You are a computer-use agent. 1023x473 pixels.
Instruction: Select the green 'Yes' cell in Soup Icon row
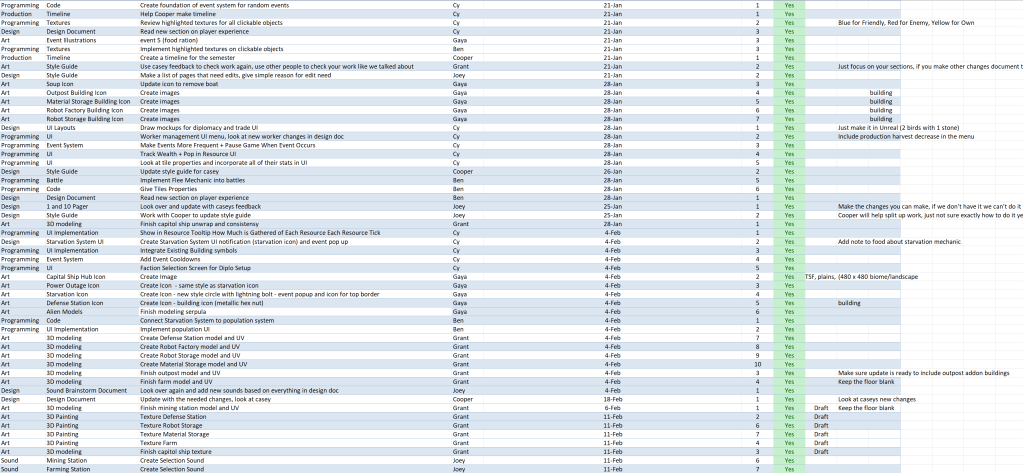(789, 83)
